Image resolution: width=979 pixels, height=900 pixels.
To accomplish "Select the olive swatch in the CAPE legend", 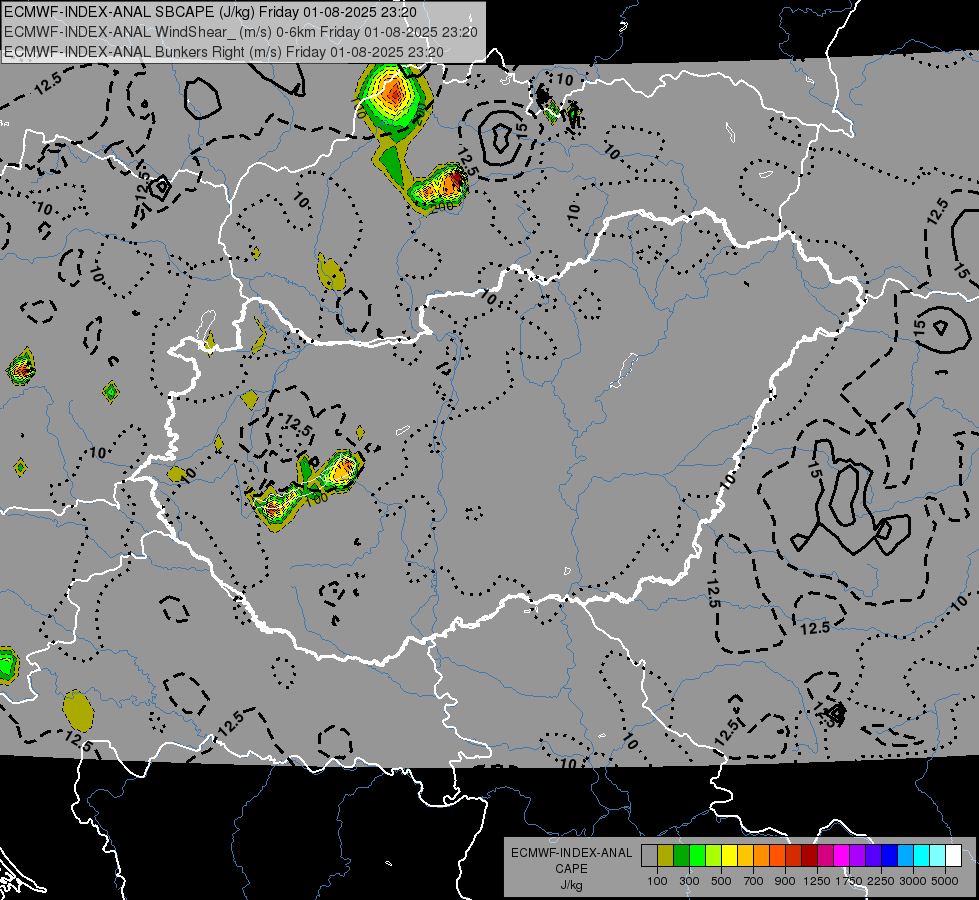I will tap(666, 856).
